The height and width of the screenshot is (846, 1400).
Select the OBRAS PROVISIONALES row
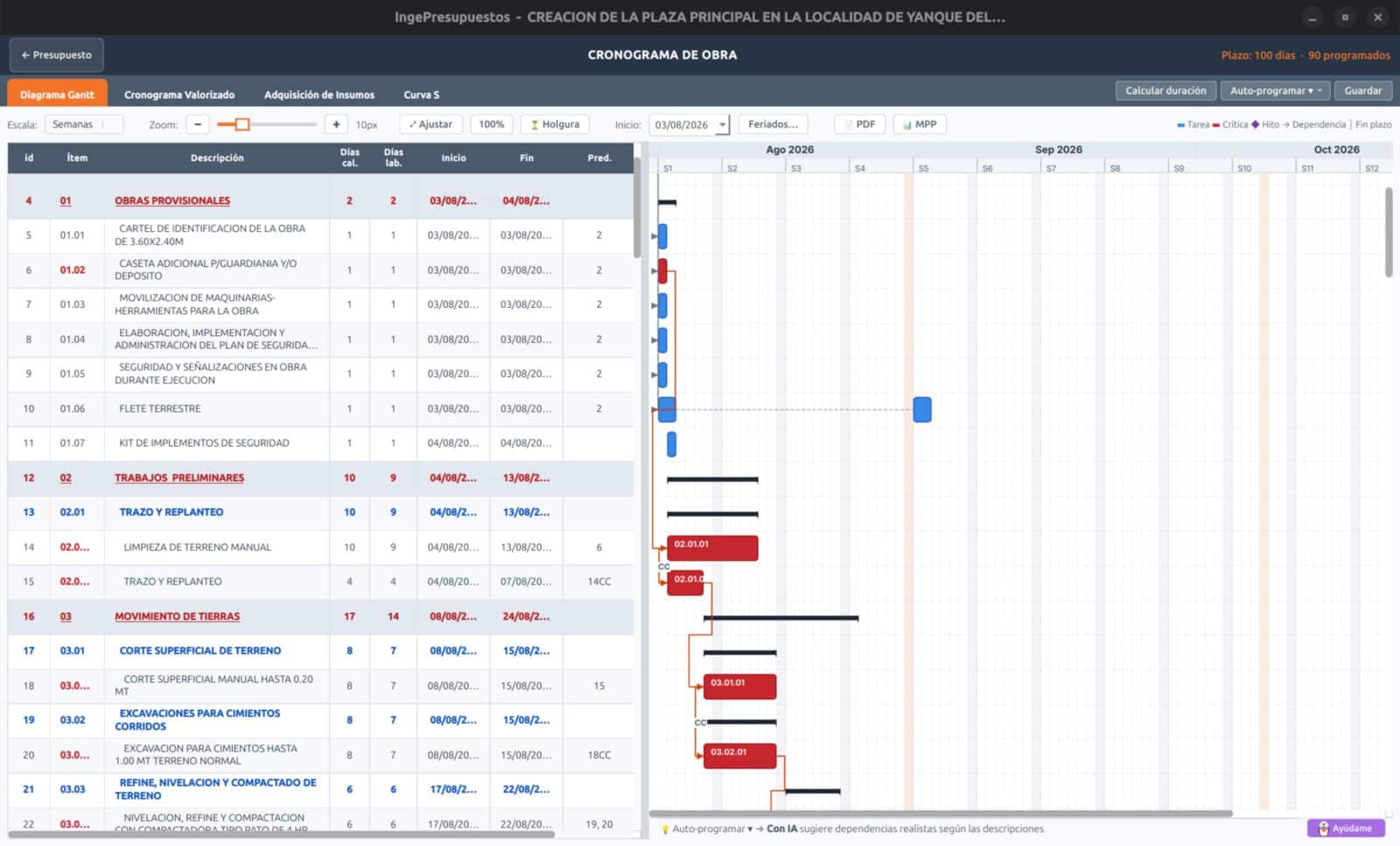[x=320, y=201]
